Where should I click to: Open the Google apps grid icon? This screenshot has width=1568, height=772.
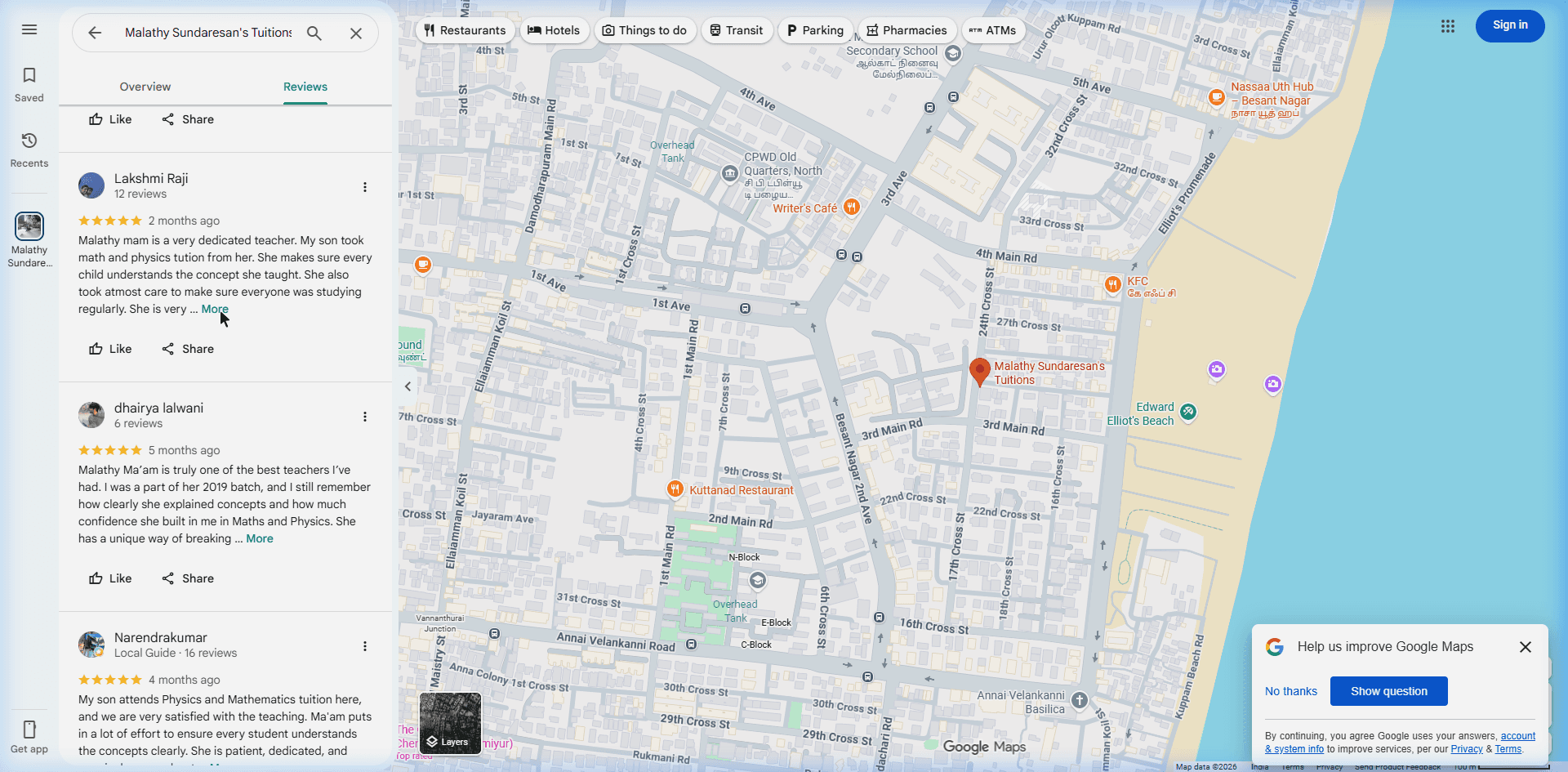point(1448,26)
